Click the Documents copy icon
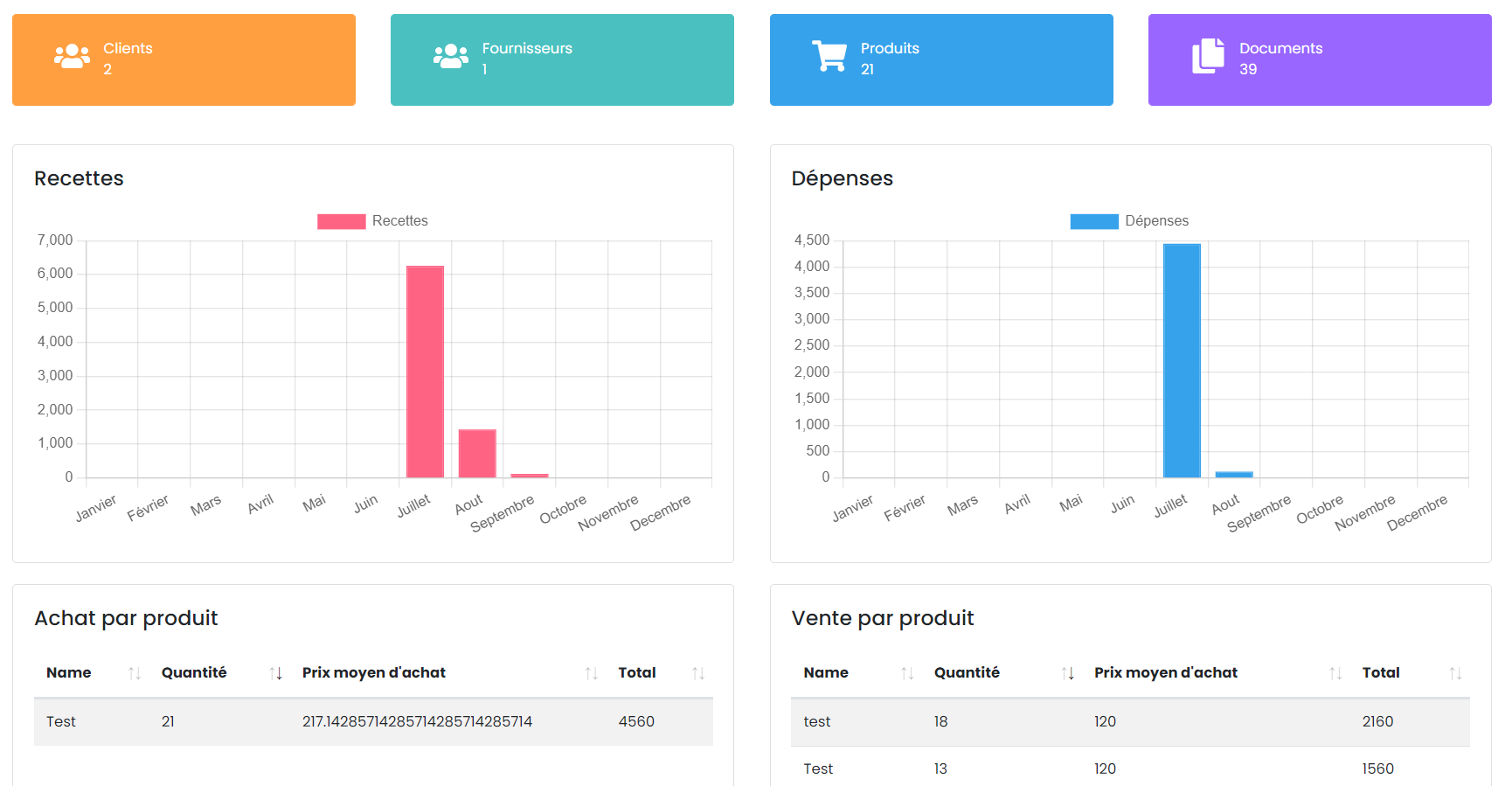Image resolution: width=1512 pixels, height=786 pixels. (1208, 57)
